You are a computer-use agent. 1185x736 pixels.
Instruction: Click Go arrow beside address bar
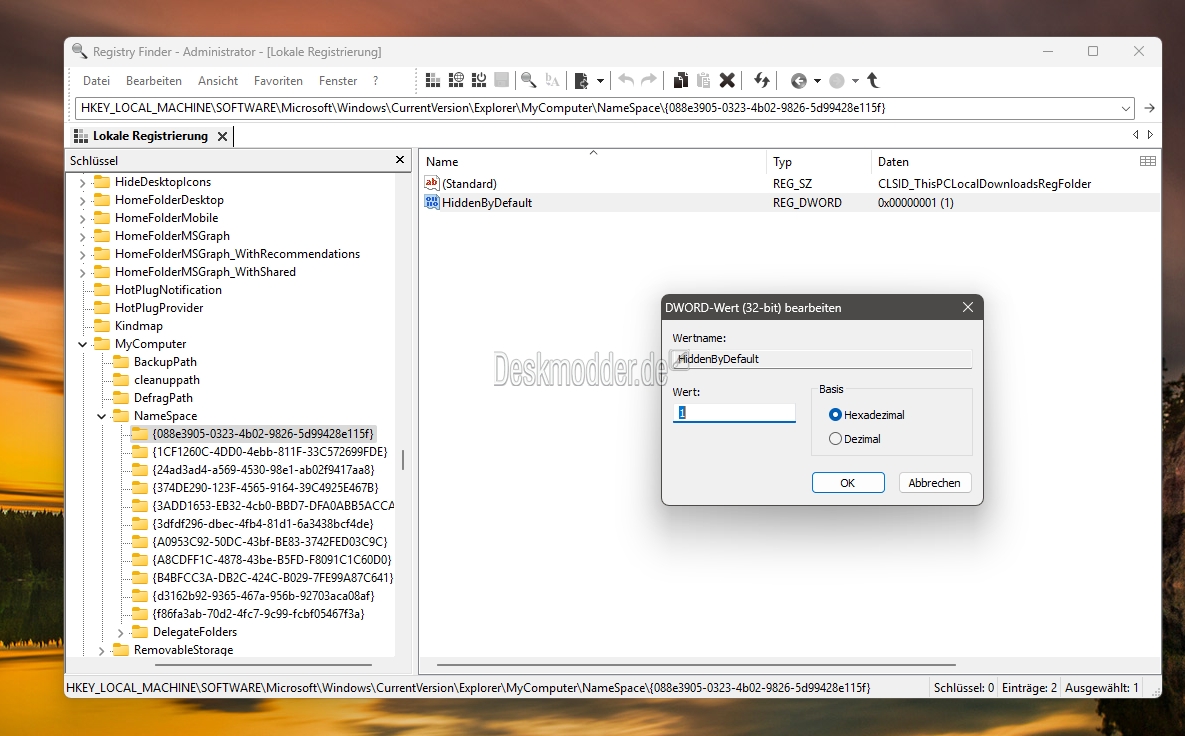point(1149,108)
